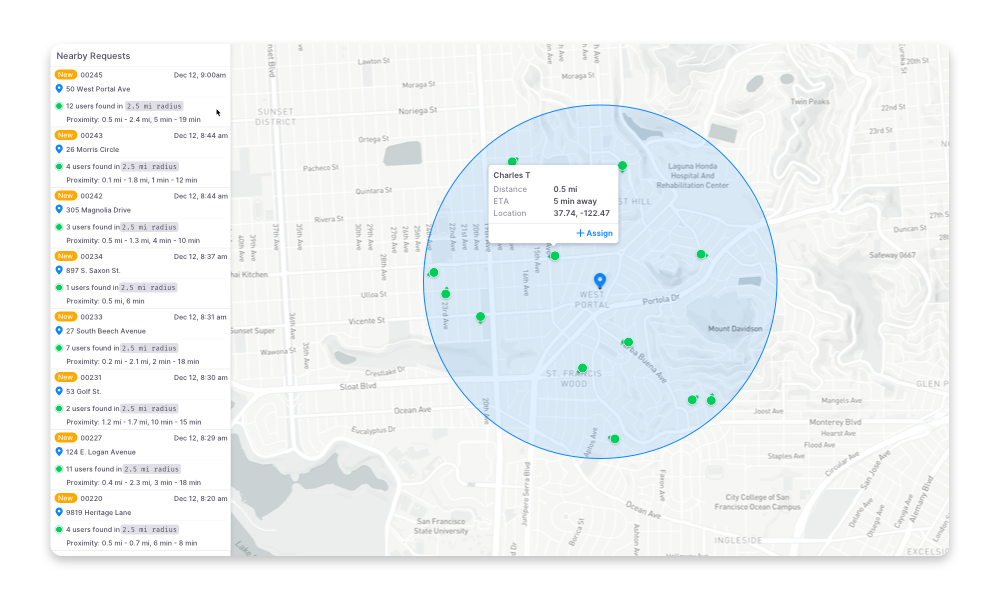Click the 37.74, -122.47 location value

582,214
